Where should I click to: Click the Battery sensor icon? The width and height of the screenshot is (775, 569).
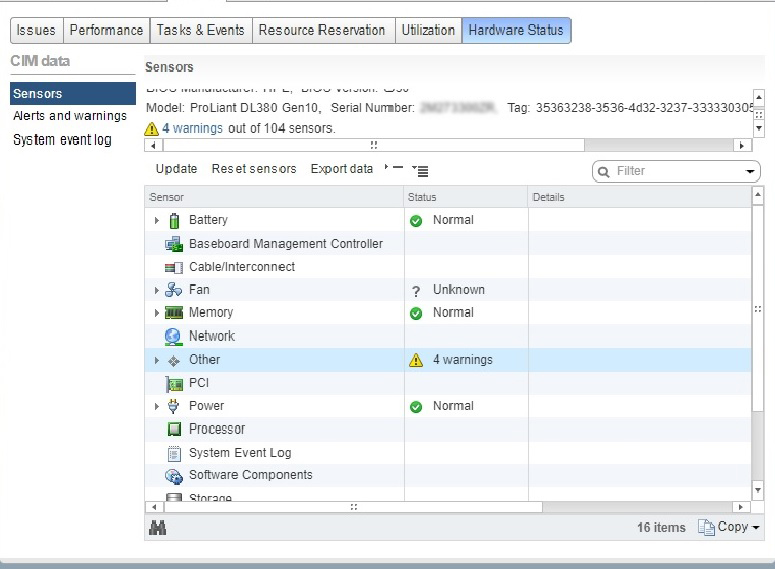tap(174, 220)
